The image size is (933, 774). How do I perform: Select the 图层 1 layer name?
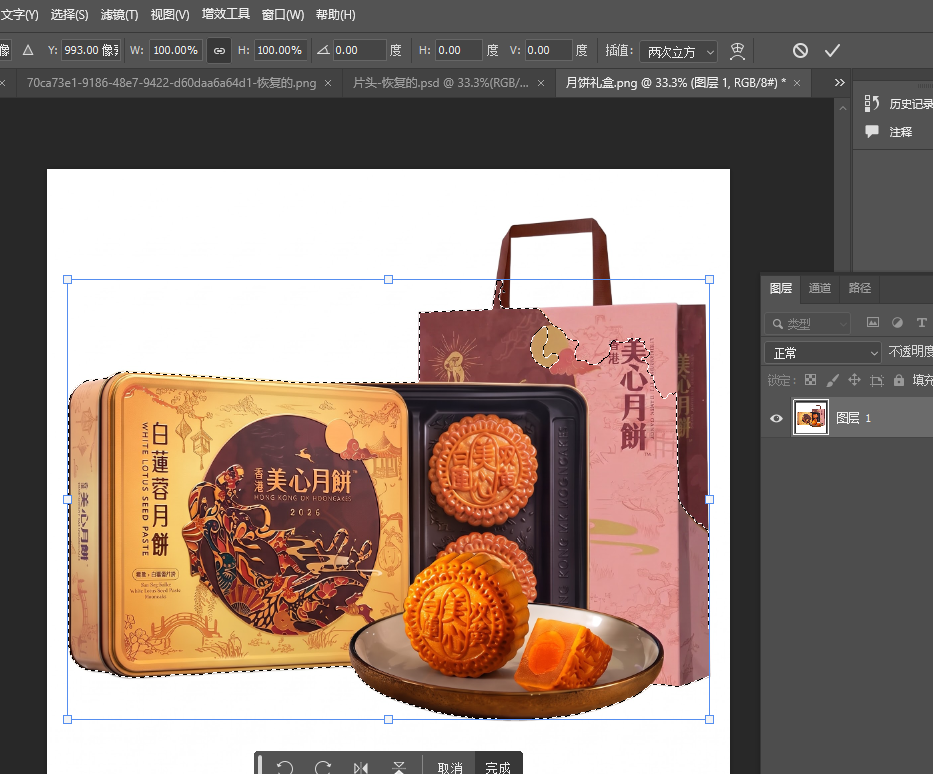(853, 418)
